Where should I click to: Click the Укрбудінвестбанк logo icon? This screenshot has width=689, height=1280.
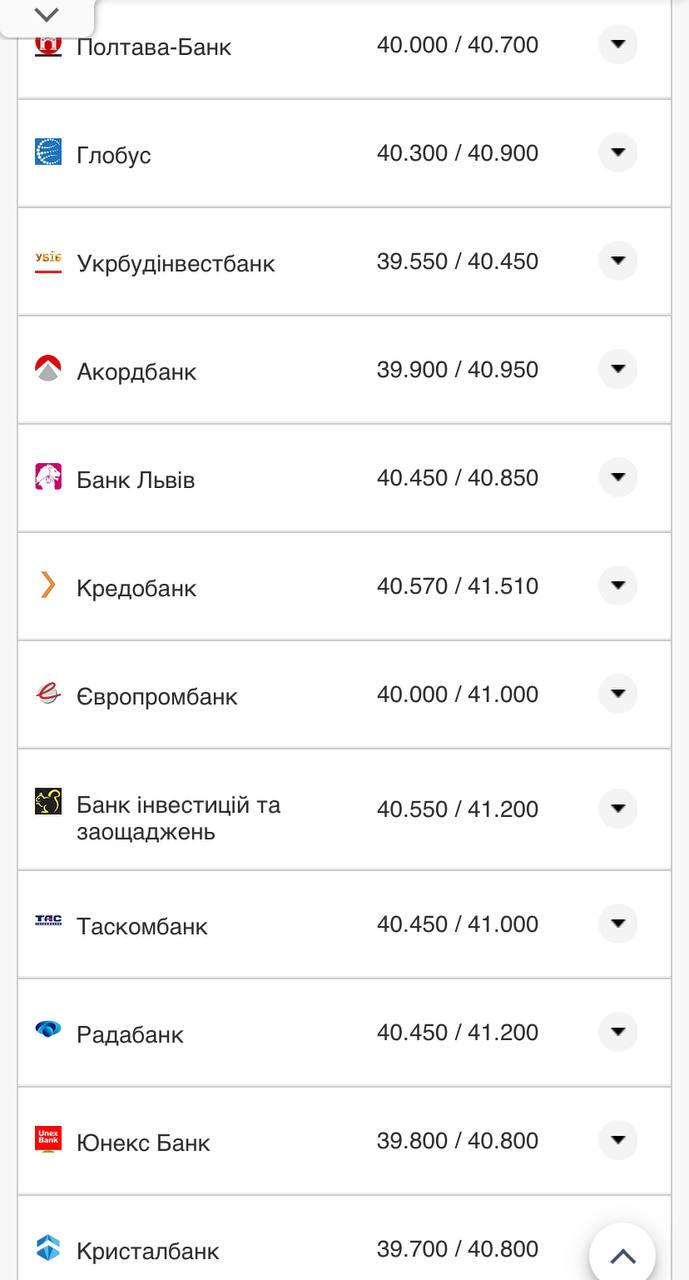tap(48, 262)
